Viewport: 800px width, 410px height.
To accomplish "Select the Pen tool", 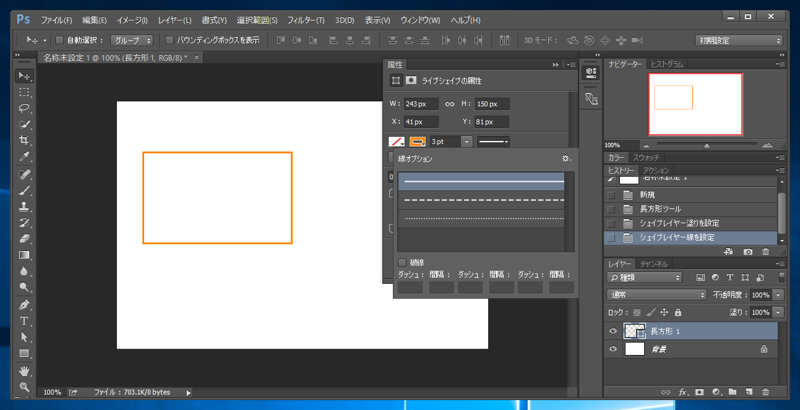I will pos(24,305).
